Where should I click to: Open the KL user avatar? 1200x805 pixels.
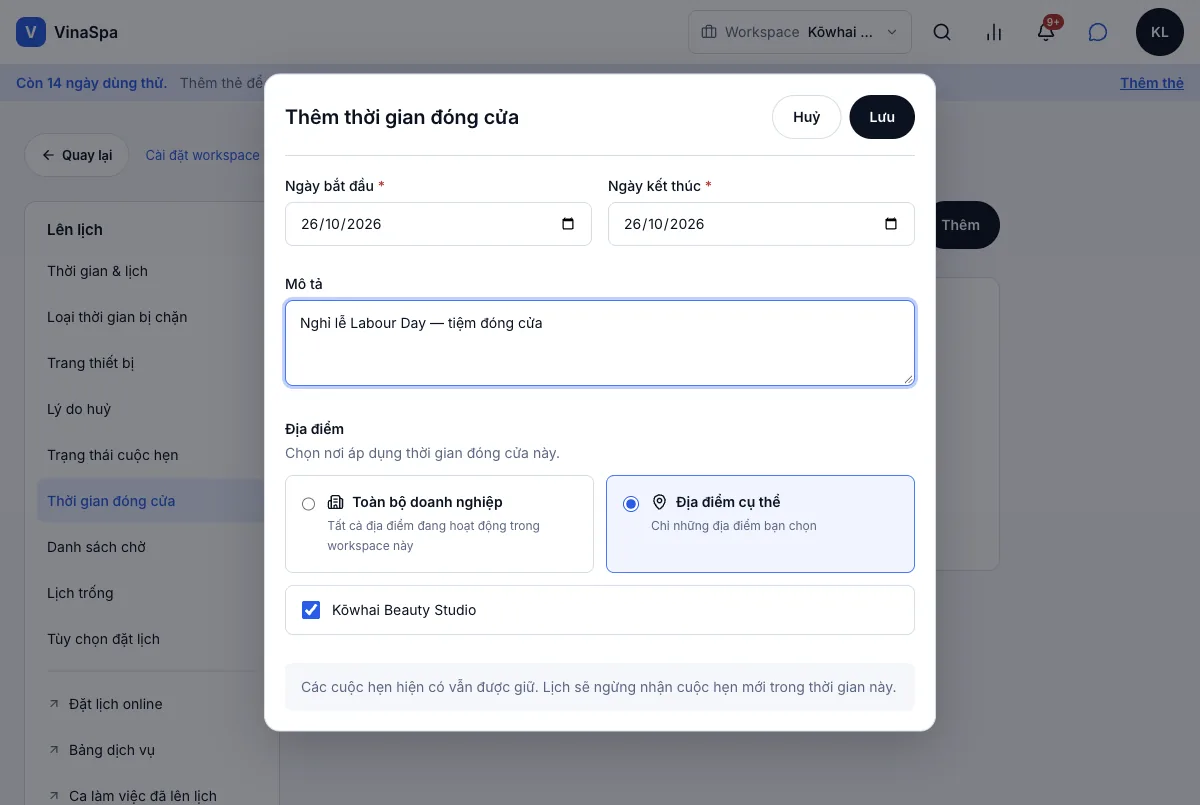(1160, 32)
